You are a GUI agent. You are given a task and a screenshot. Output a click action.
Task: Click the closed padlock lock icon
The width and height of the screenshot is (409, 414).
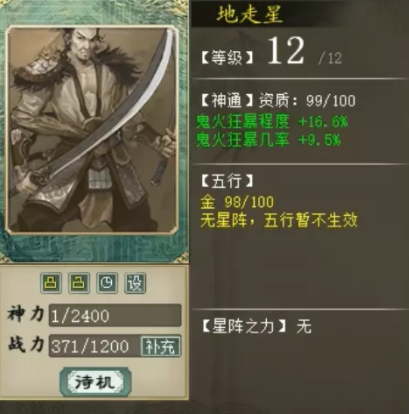click(x=51, y=283)
